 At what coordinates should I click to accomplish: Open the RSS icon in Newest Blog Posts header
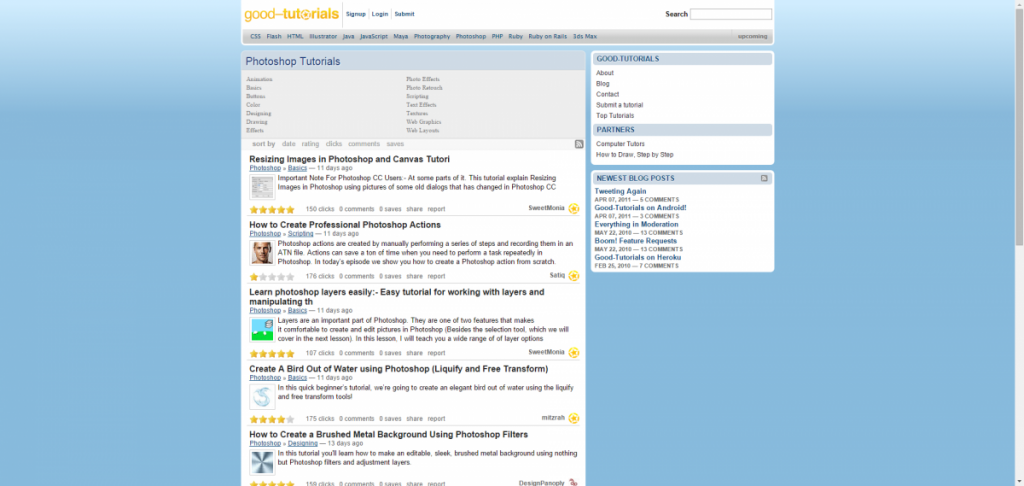pyautogui.click(x=764, y=178)
